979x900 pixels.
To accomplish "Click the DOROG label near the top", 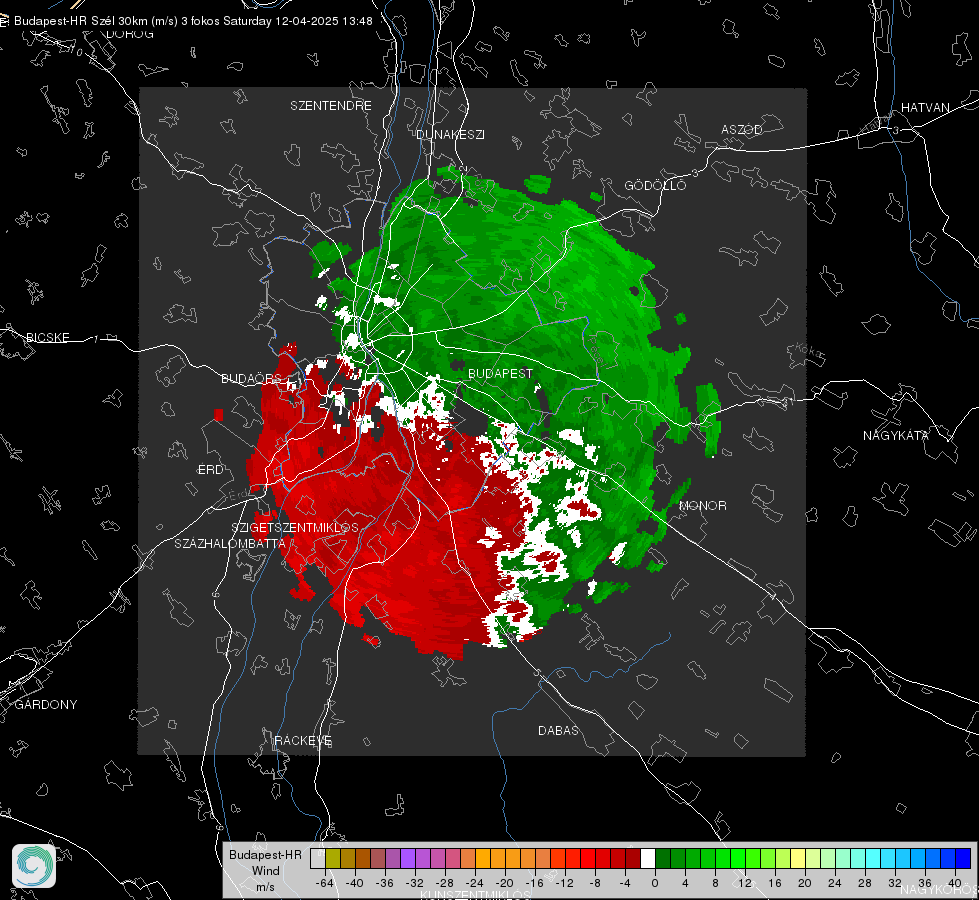I will tap(130, 34).
